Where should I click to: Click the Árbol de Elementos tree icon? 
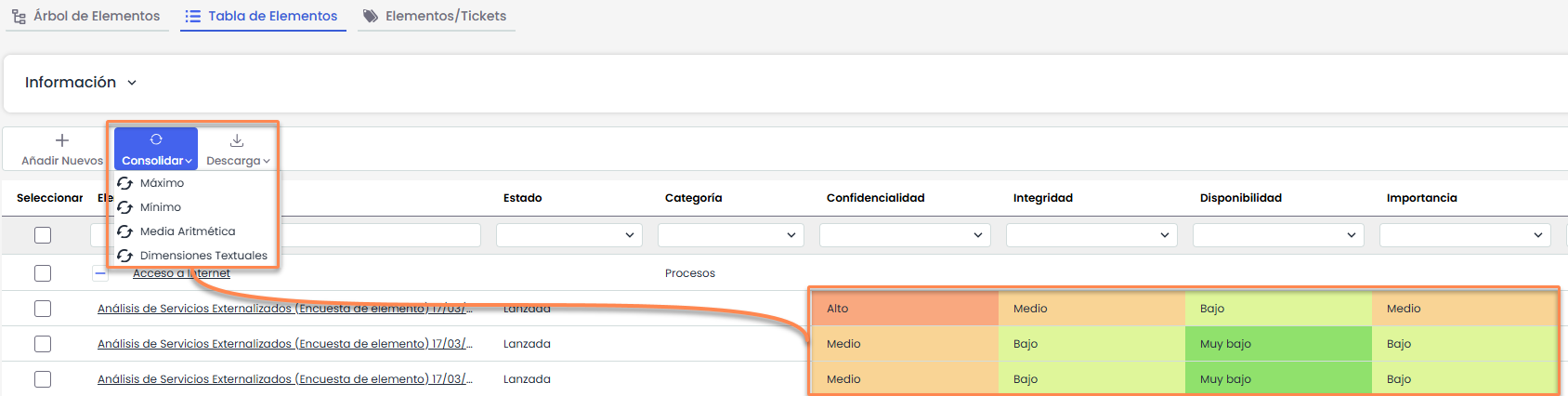[x=19, y=17]
